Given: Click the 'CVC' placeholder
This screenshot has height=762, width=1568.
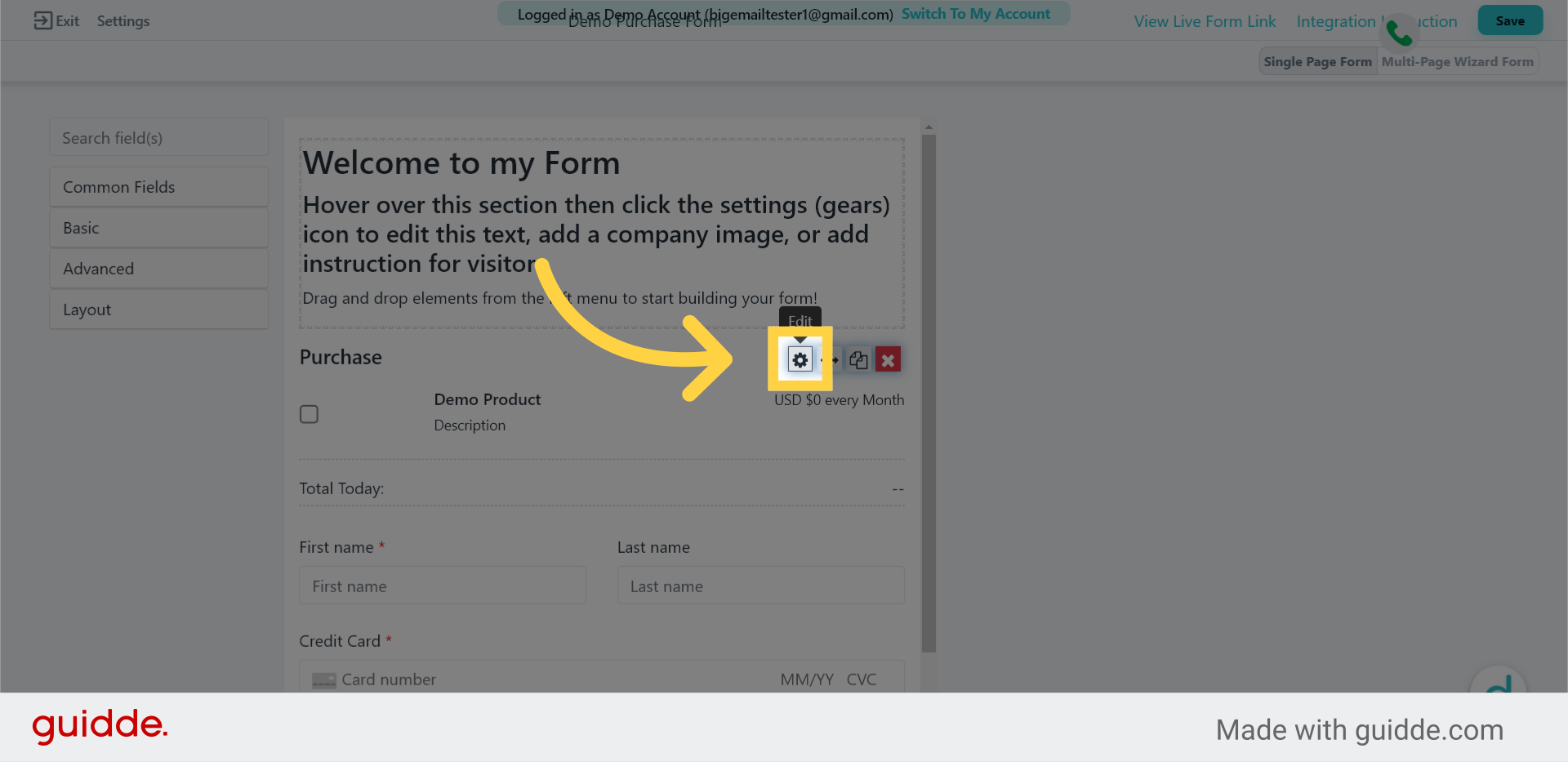Looking at the screenshot, I should pos(862,680).
